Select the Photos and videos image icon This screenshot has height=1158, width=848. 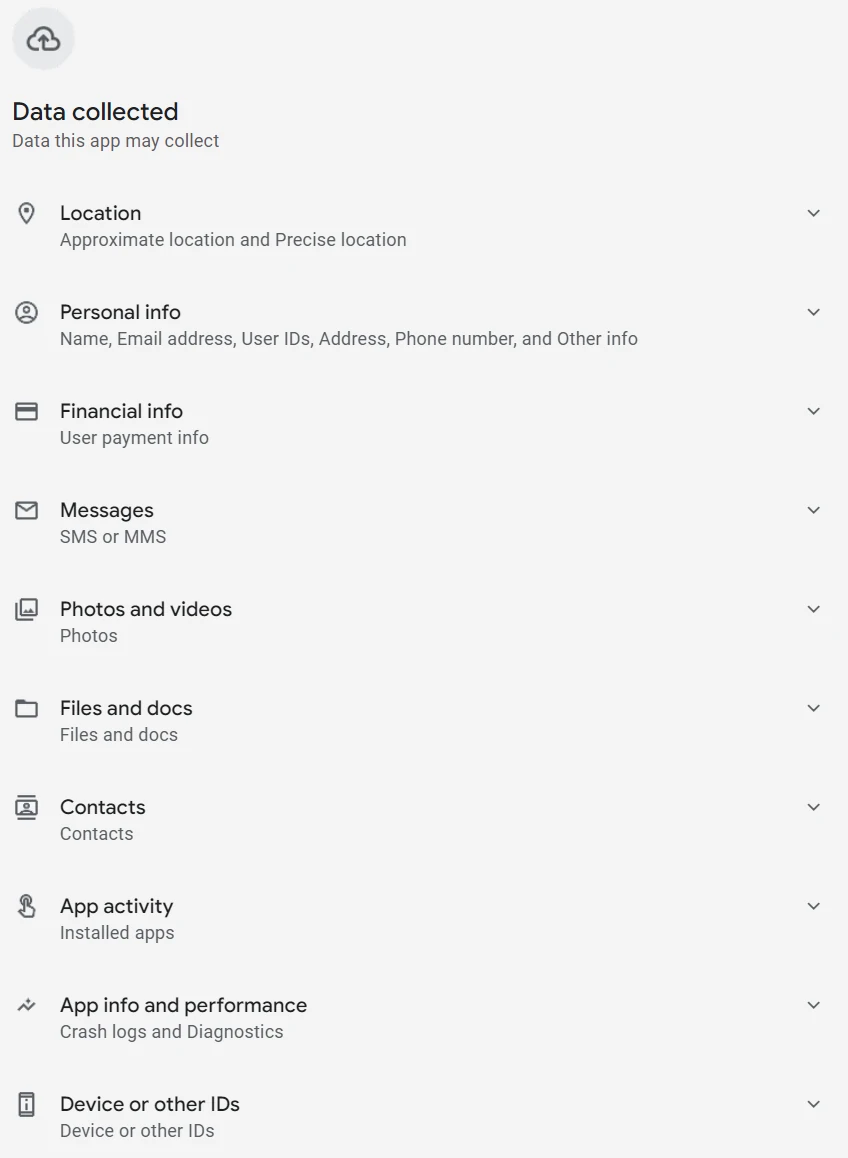pos(26,609)
